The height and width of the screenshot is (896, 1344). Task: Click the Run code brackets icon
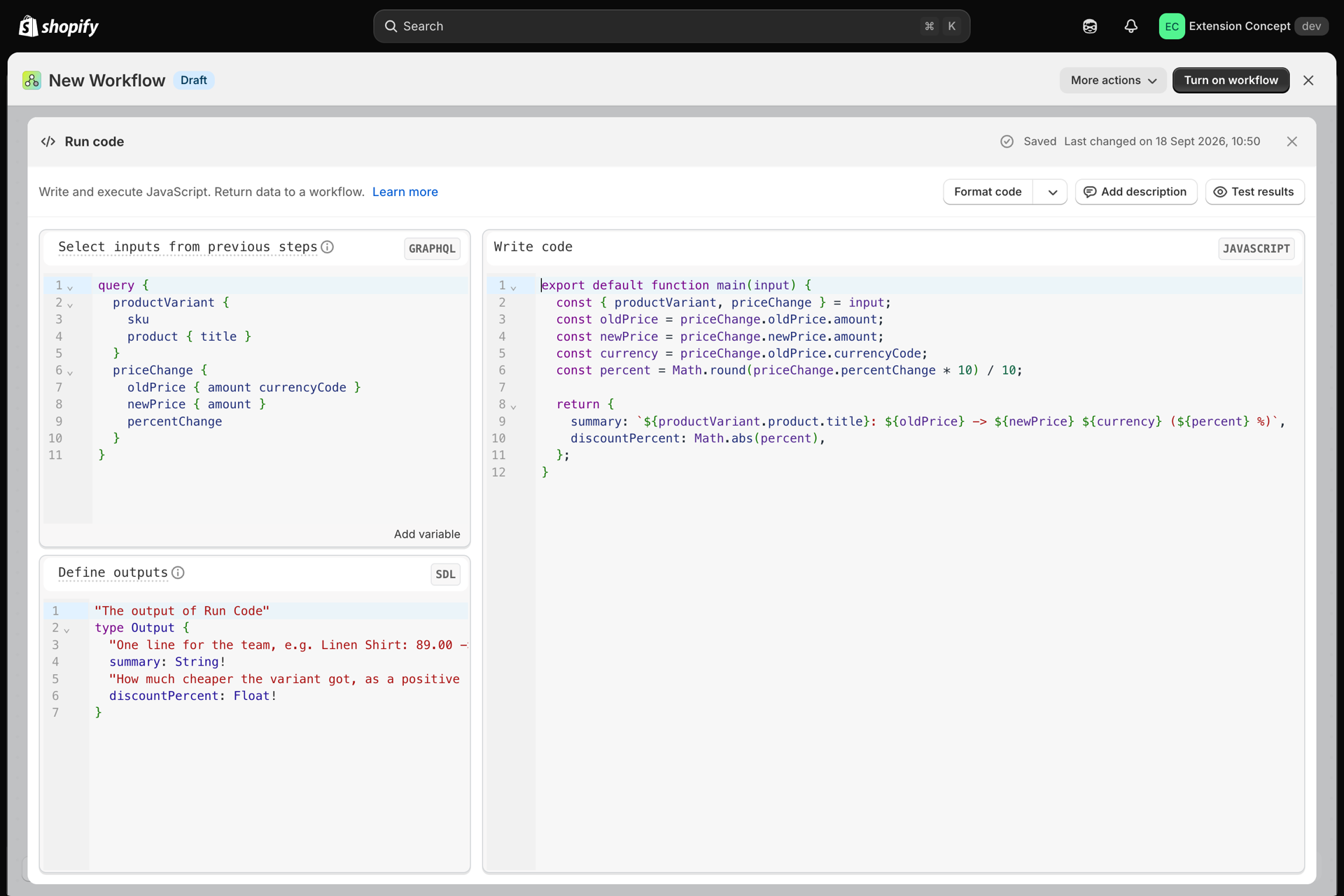coord(48,141)
